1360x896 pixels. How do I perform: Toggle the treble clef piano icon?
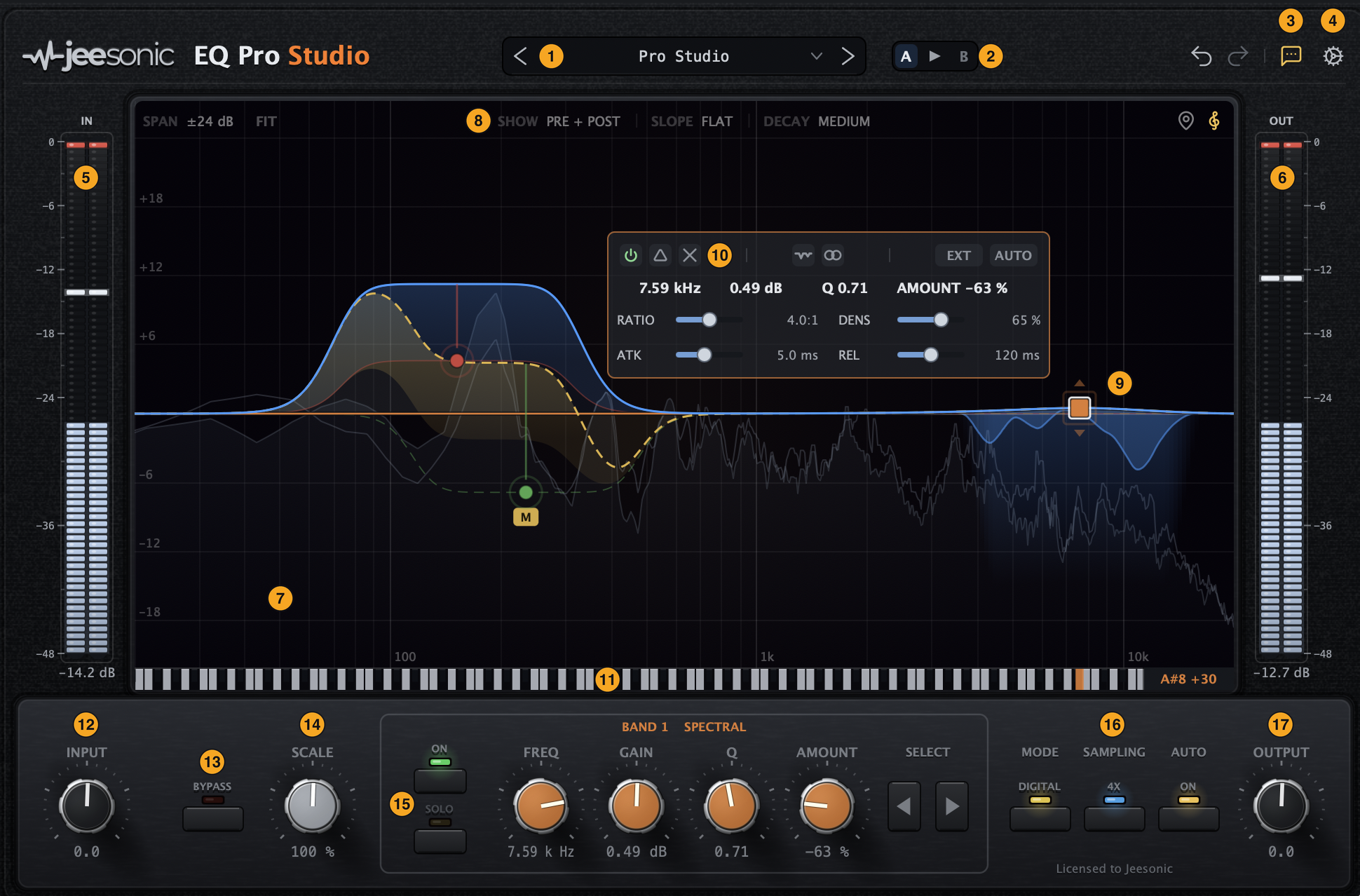(x=1214, y=121)
